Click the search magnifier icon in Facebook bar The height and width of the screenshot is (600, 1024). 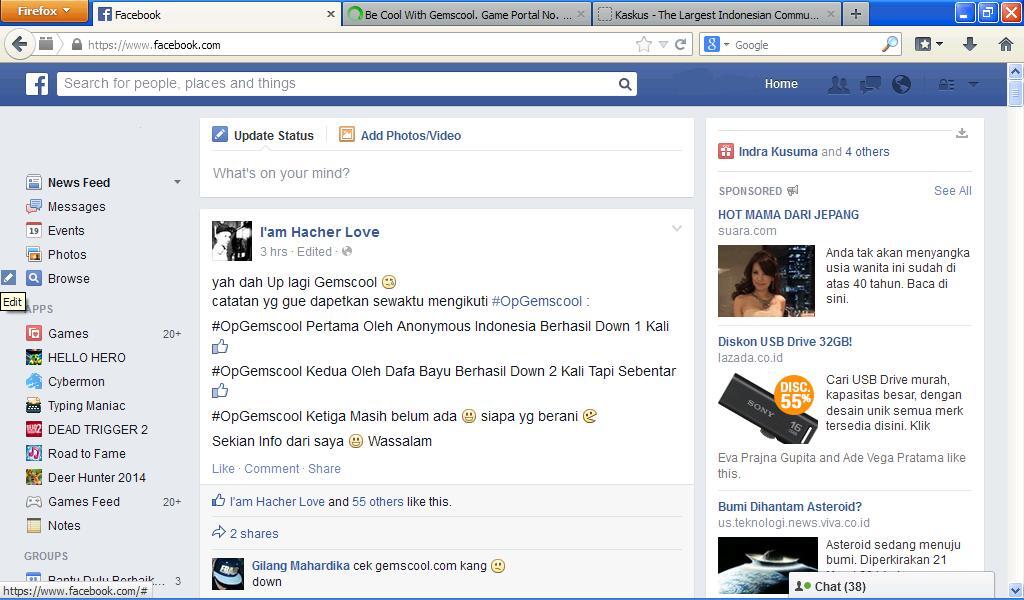[x=625, y=84]
